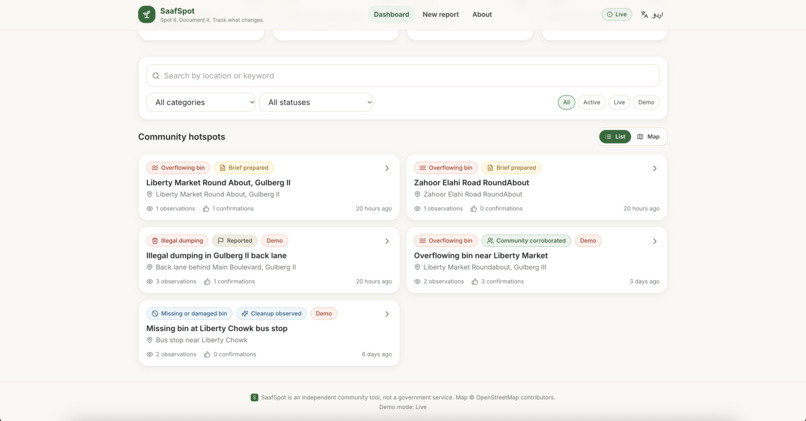The height and width of the screenshot is (421, 806).
Task: Click Brief prepared tag on Zahoor Elahi Road card
Action: click(x=511, y=168)
